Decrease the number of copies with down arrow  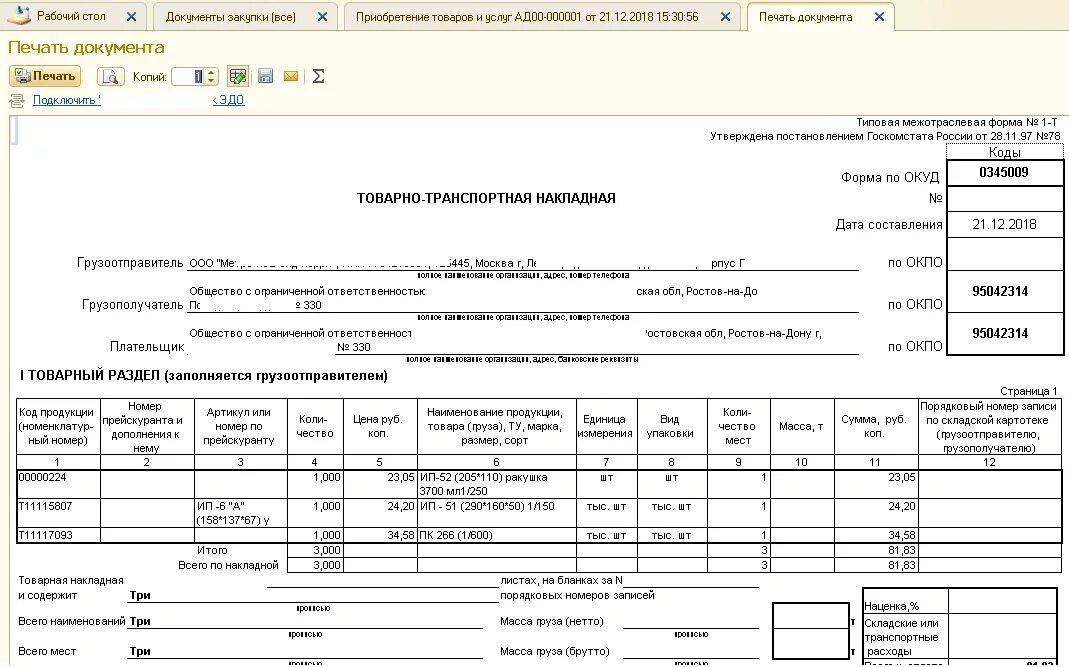tap(211, 81)
